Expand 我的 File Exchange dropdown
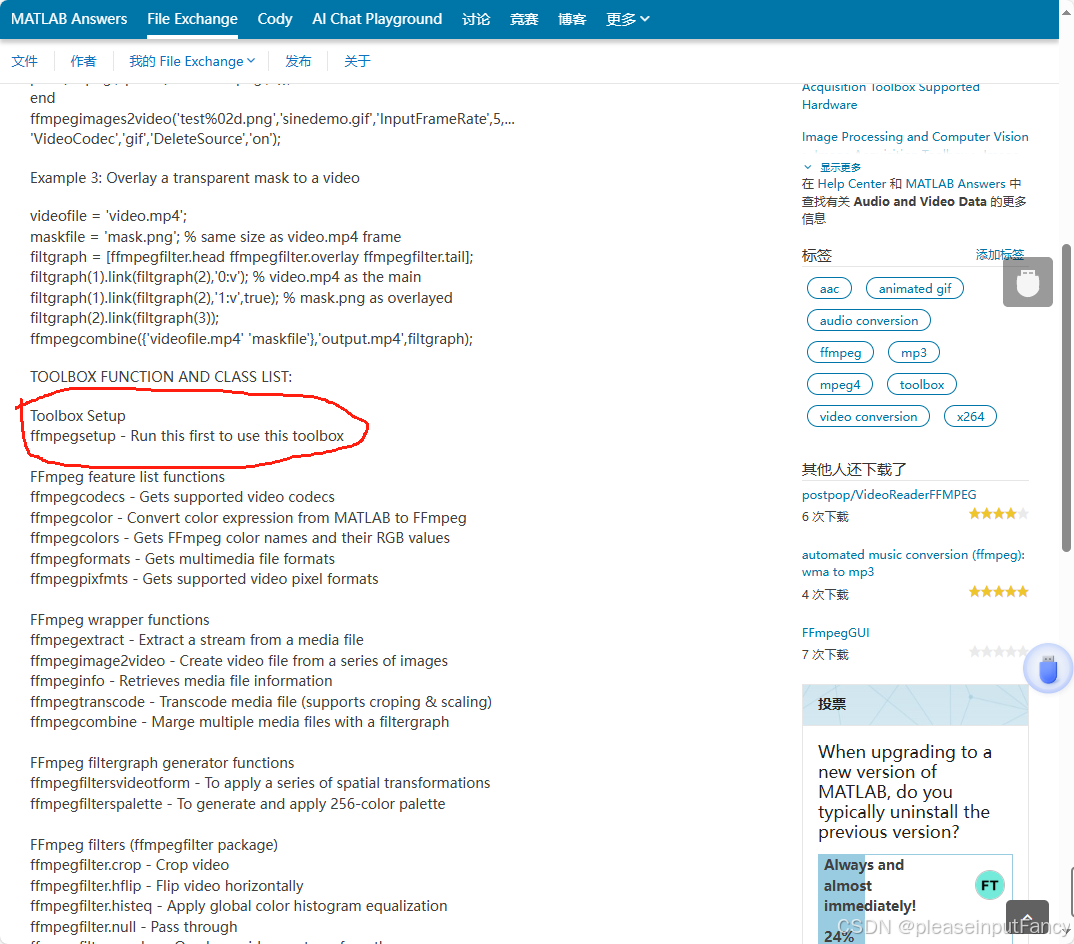Viewport: 1074px width, 944px height. [x=192, y=61]
